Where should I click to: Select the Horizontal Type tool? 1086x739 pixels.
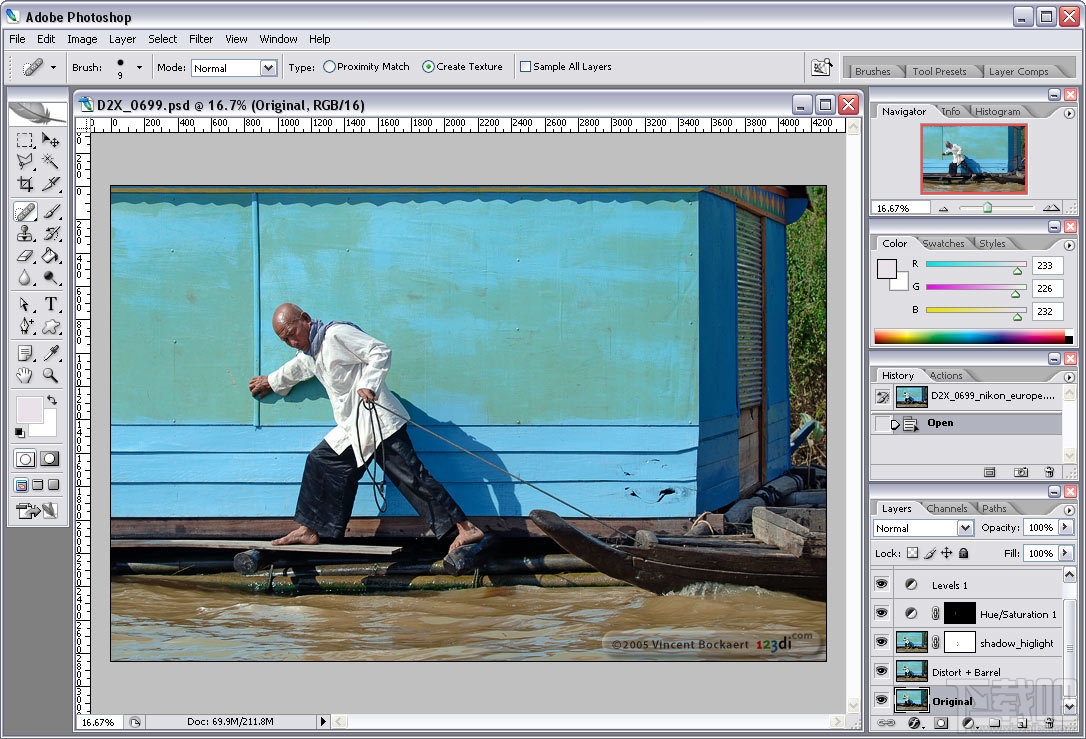[52, 301]
